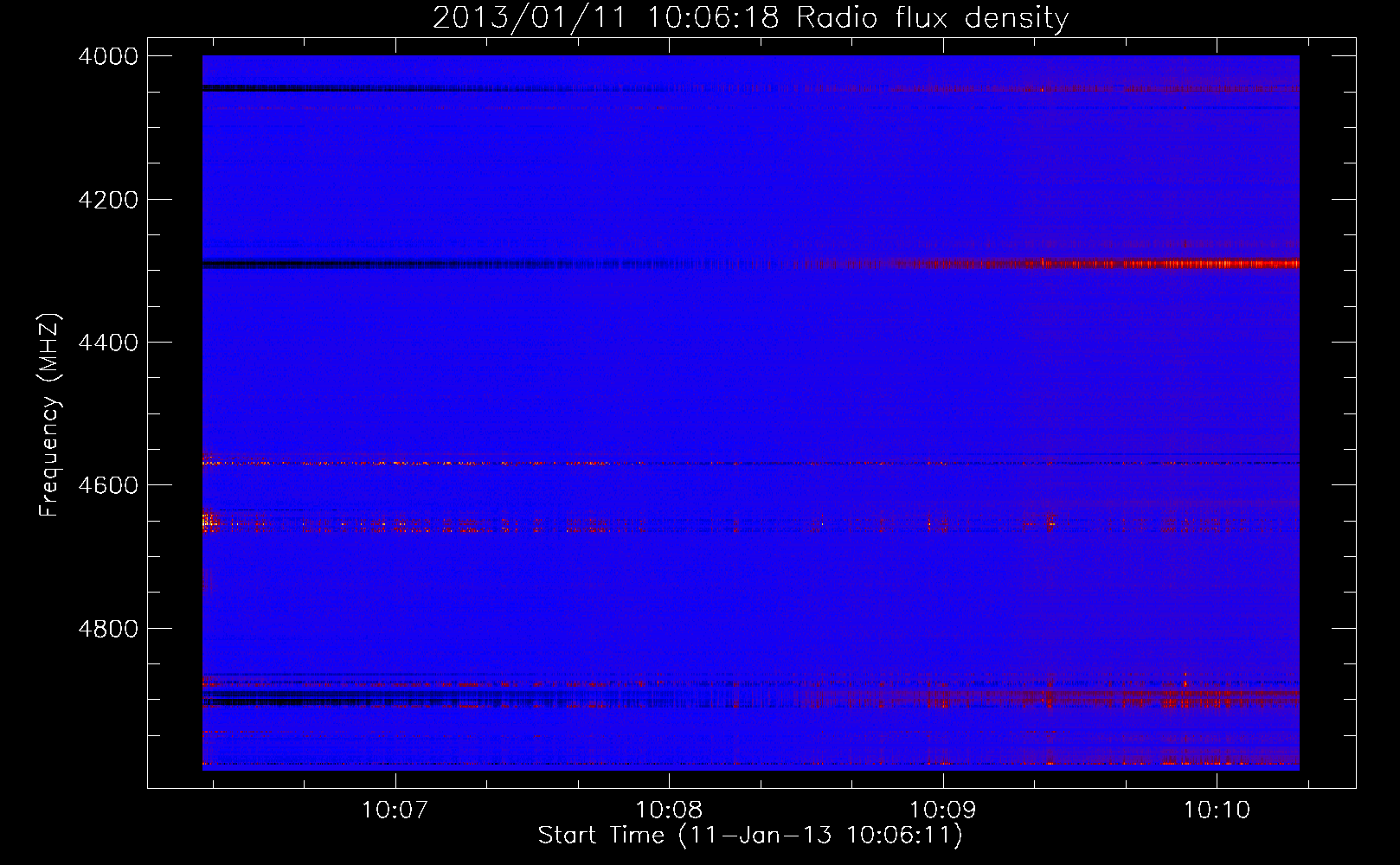
Task: Pick the 10:10 time tick label
Action: (x=1217, y=811)
